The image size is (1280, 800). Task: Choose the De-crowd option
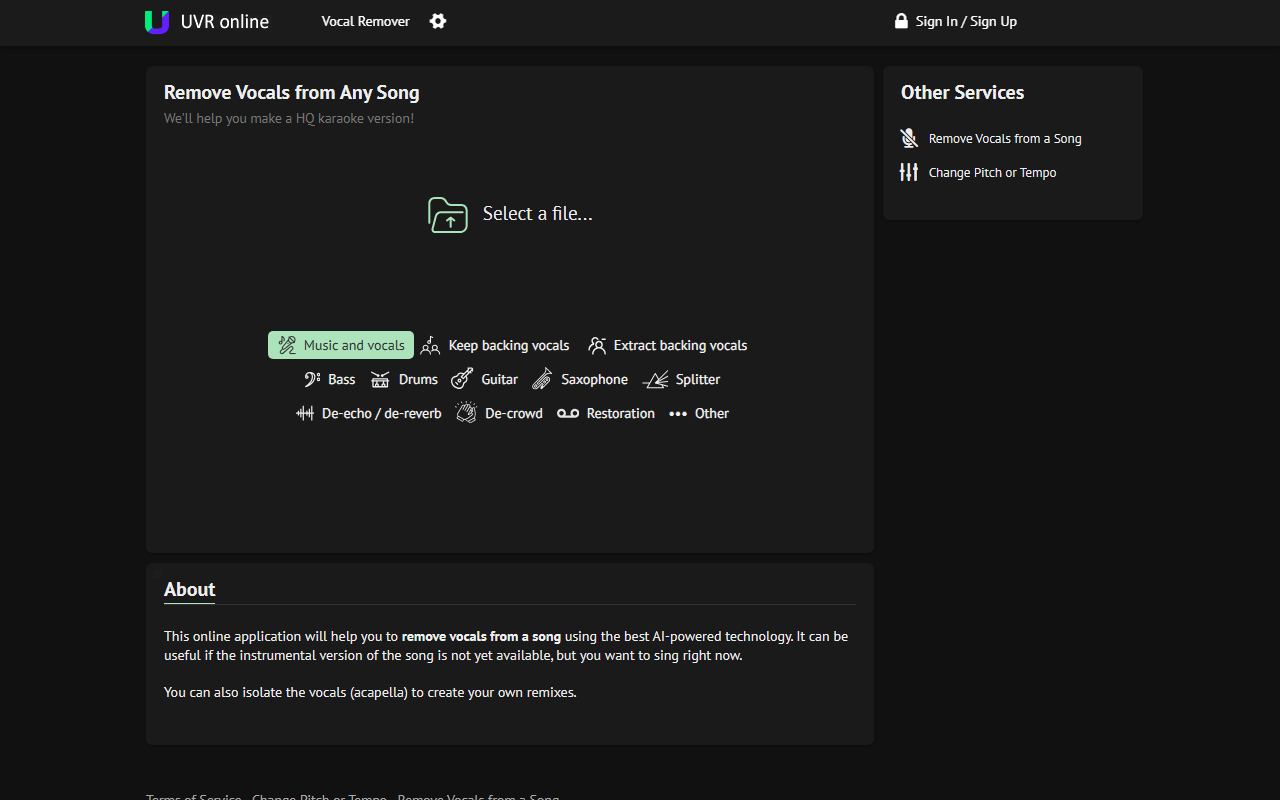click(x=499, y=413)
